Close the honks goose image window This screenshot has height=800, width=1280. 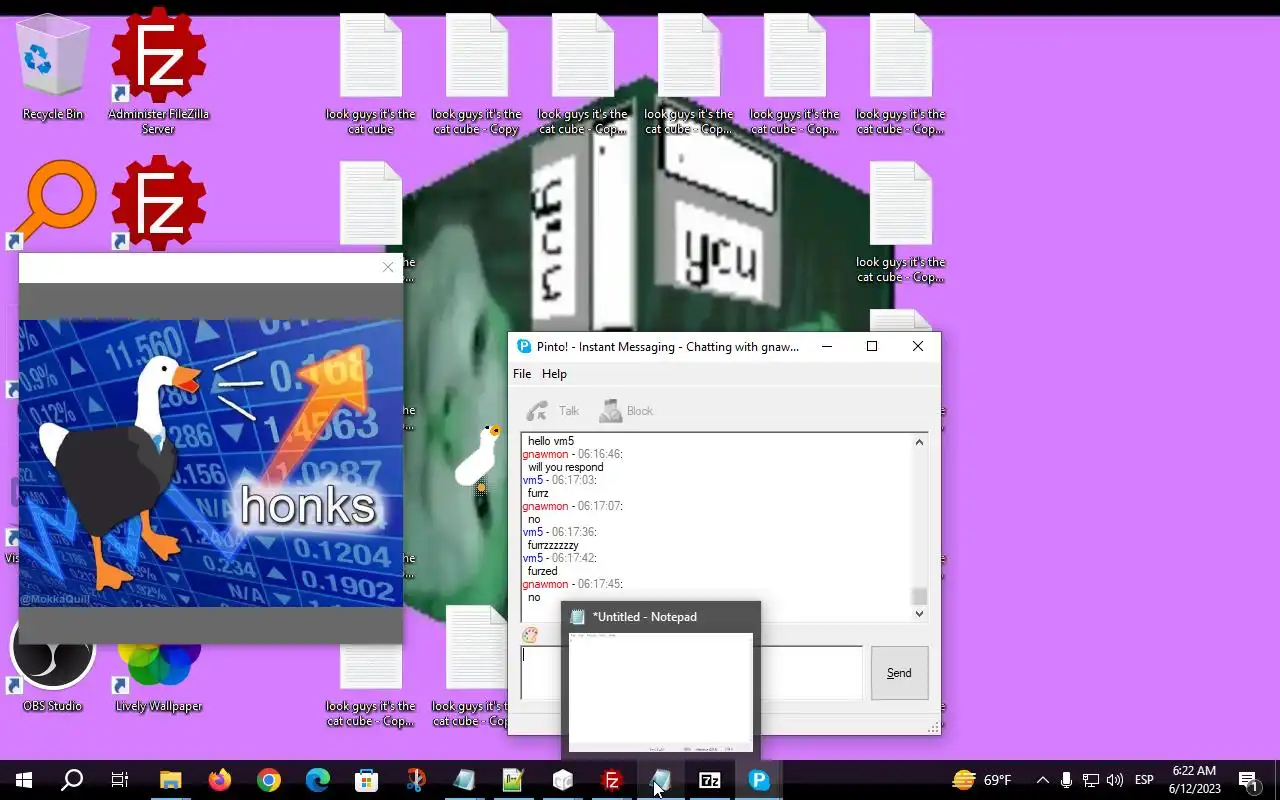coord(388,267)
